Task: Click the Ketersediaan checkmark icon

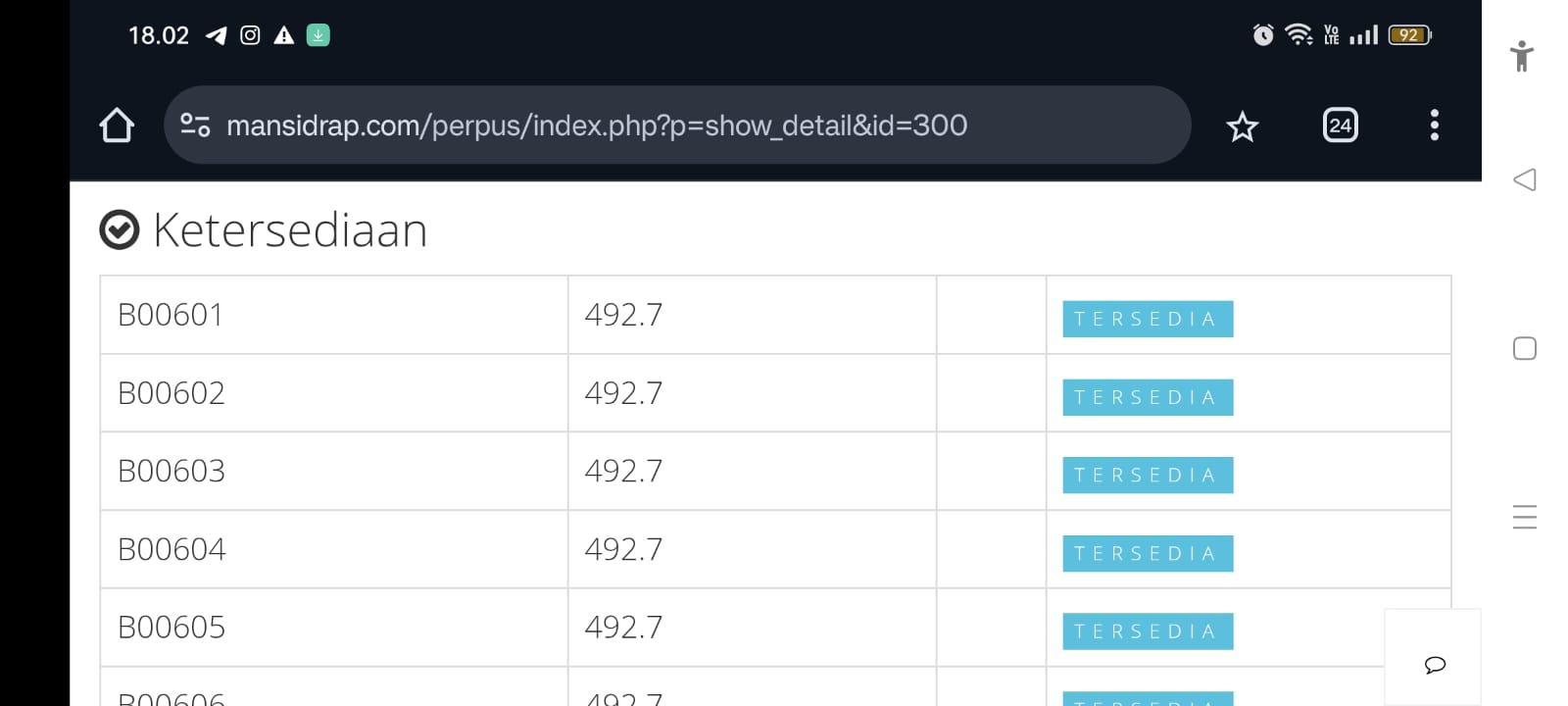Action: [x=120, y=230]
